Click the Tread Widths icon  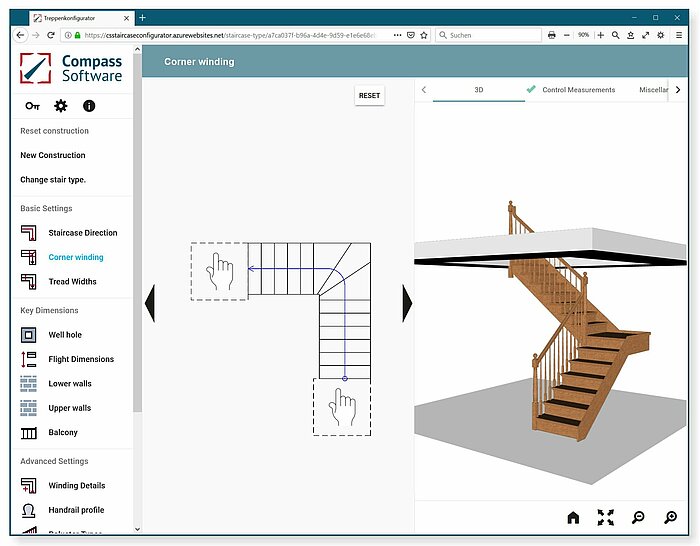tap(29, 281)
